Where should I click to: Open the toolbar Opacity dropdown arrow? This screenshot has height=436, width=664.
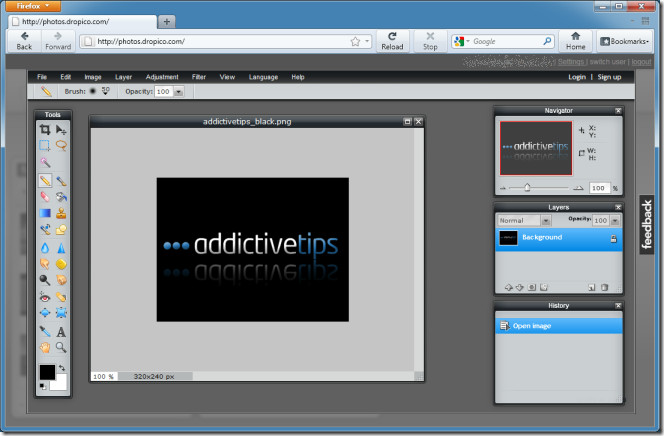click(x=179, y=91)
